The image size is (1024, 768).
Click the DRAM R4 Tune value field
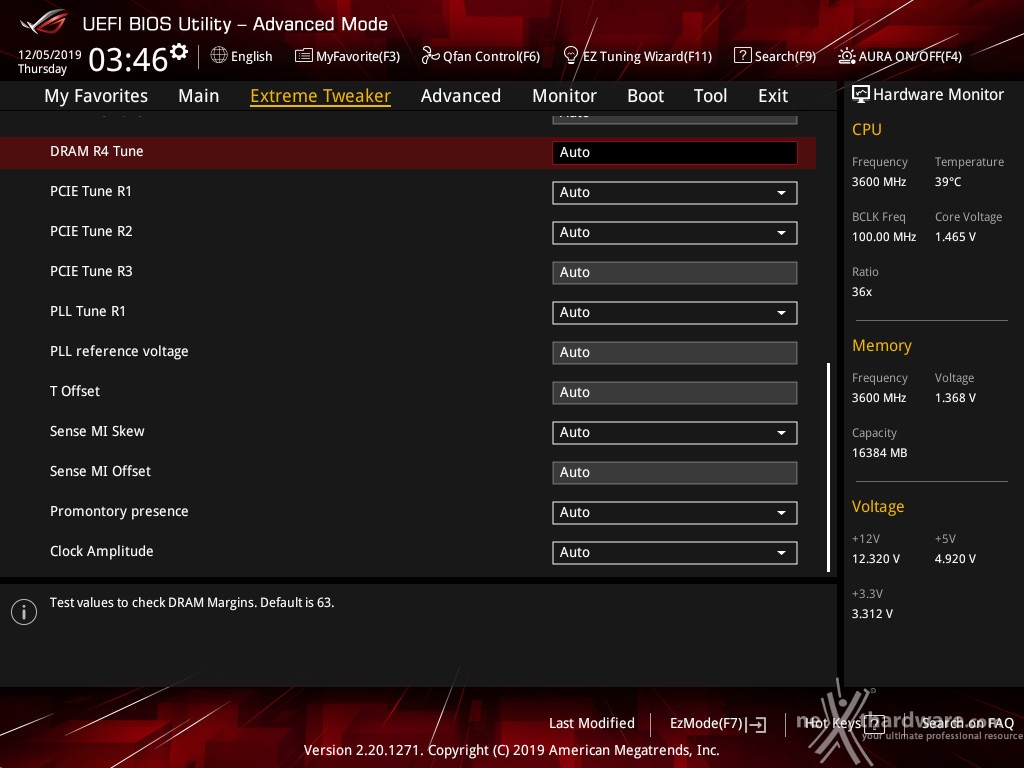tap(675, 153)
